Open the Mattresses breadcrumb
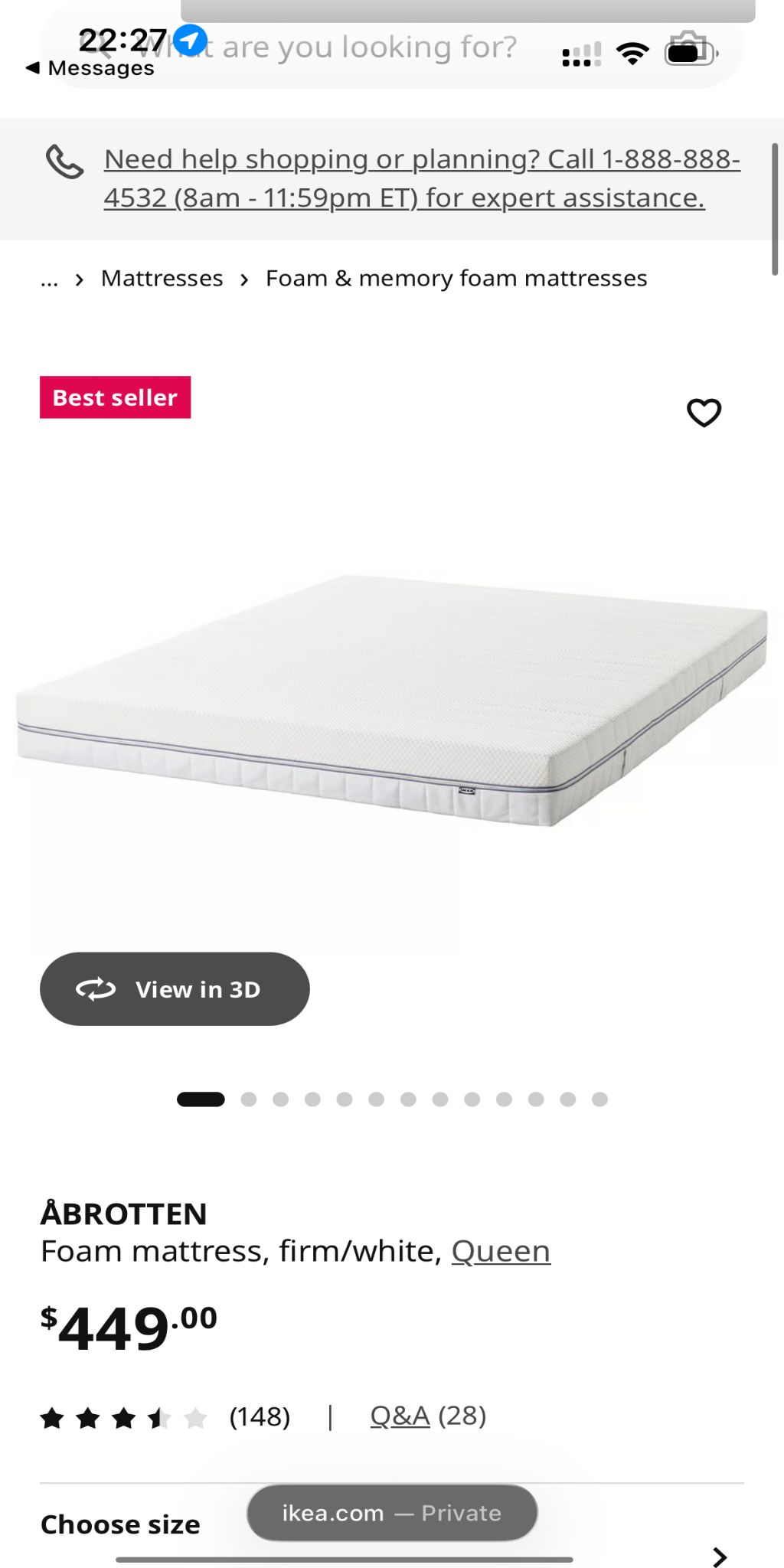 (162, 278)
